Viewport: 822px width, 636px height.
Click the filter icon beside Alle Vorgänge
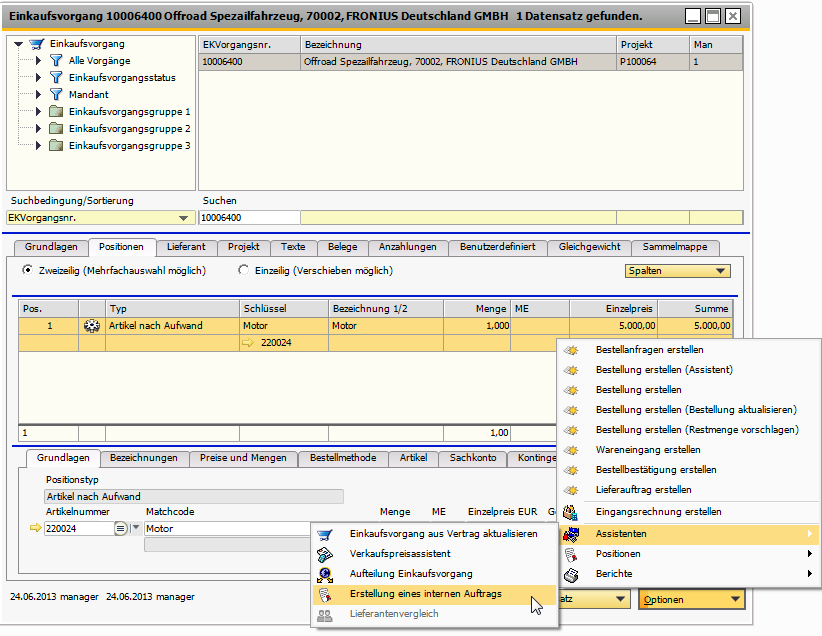tap(56, 61)
